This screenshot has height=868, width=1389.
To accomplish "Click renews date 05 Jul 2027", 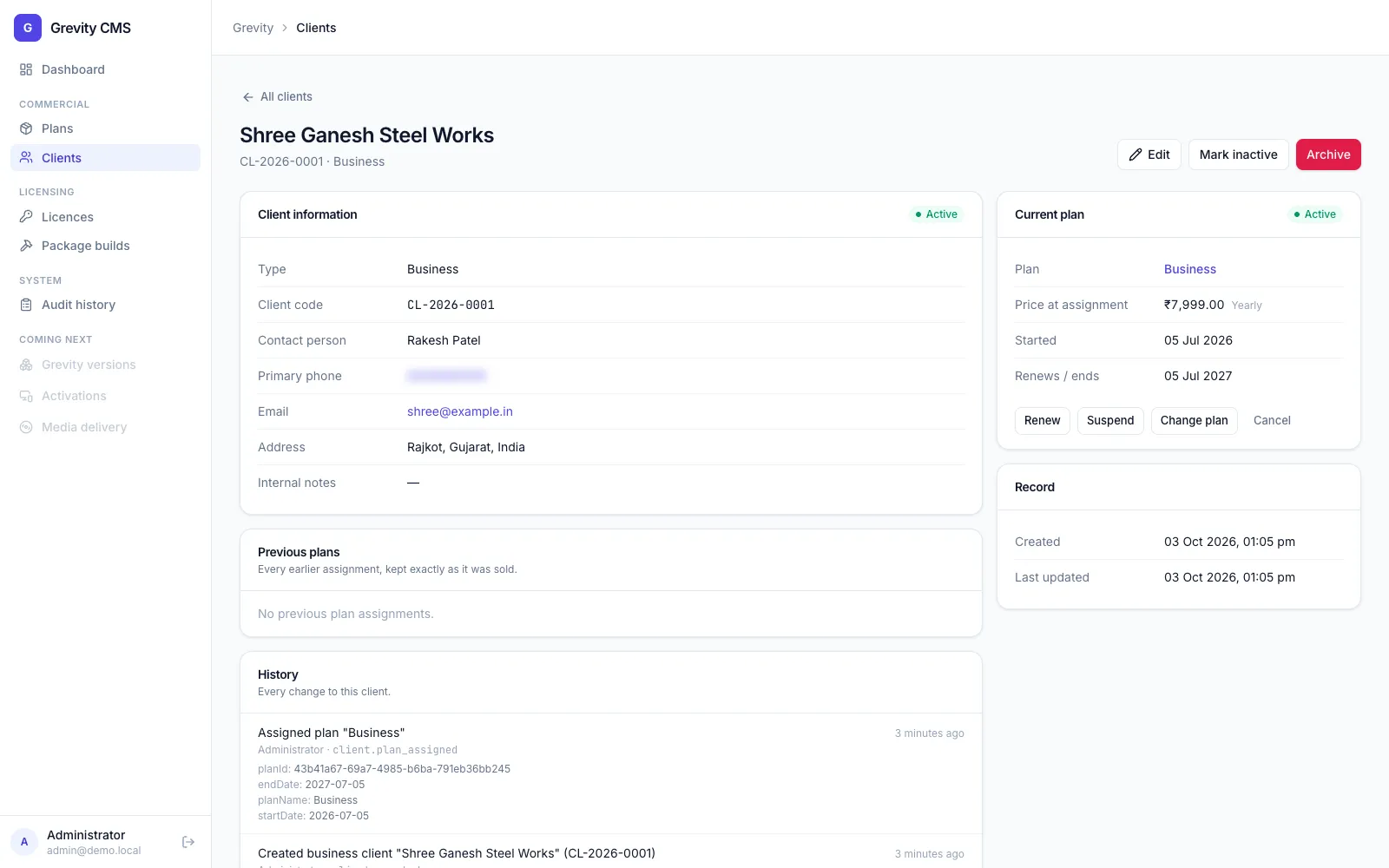I will click(x=1198, y=376).
